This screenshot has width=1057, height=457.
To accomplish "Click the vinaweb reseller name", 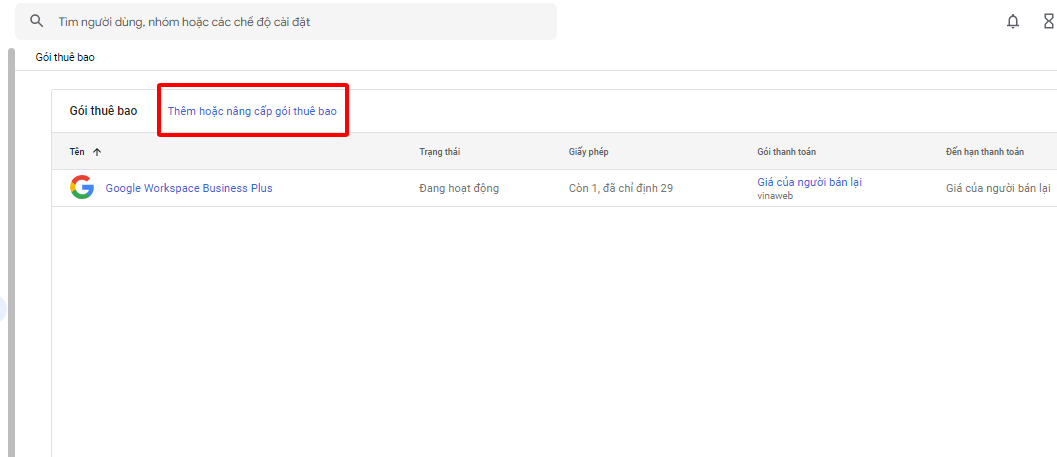I will click(775, 196).
